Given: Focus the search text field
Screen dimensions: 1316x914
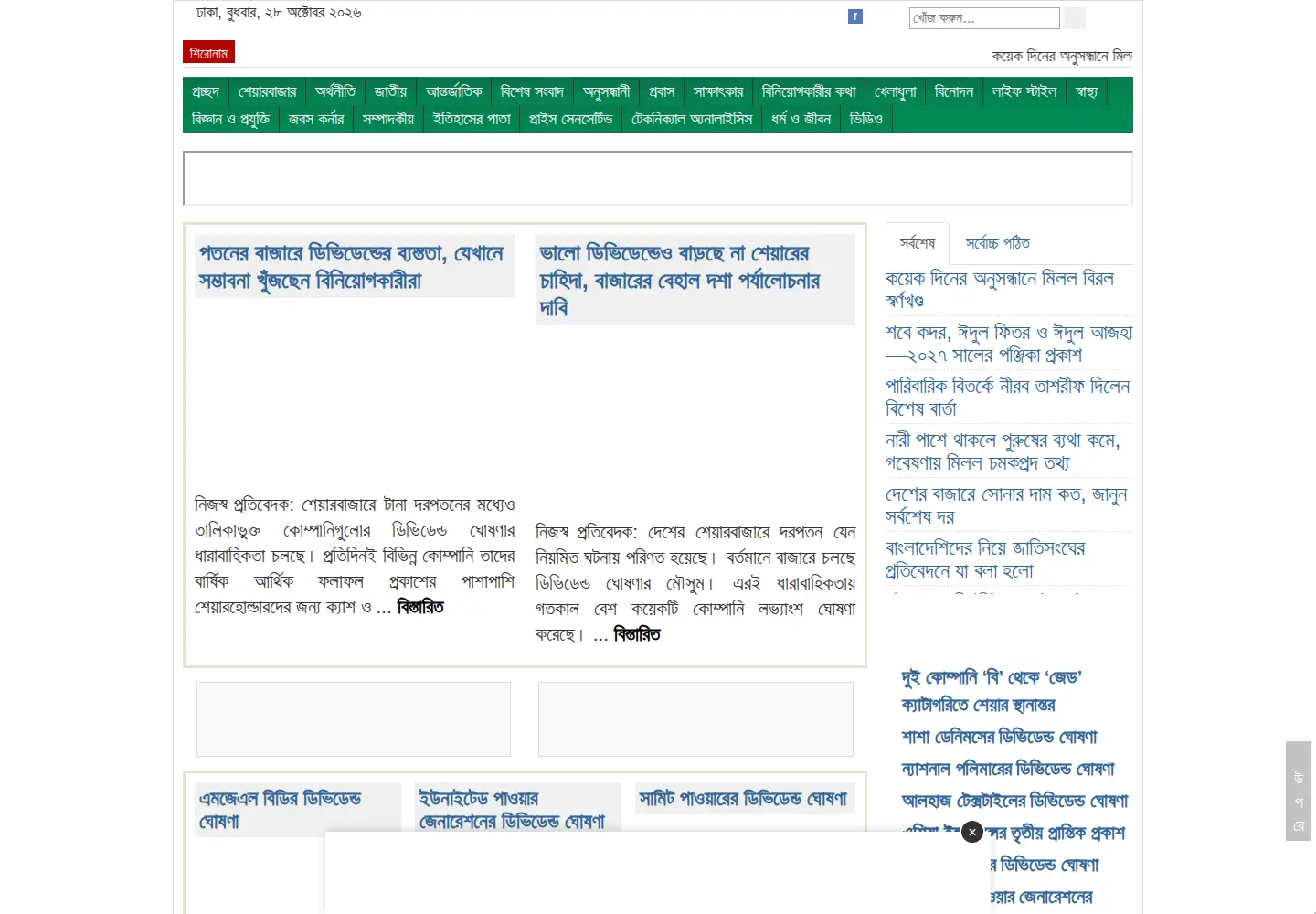Looking at the screenshot, I should (x=984, y=18).
